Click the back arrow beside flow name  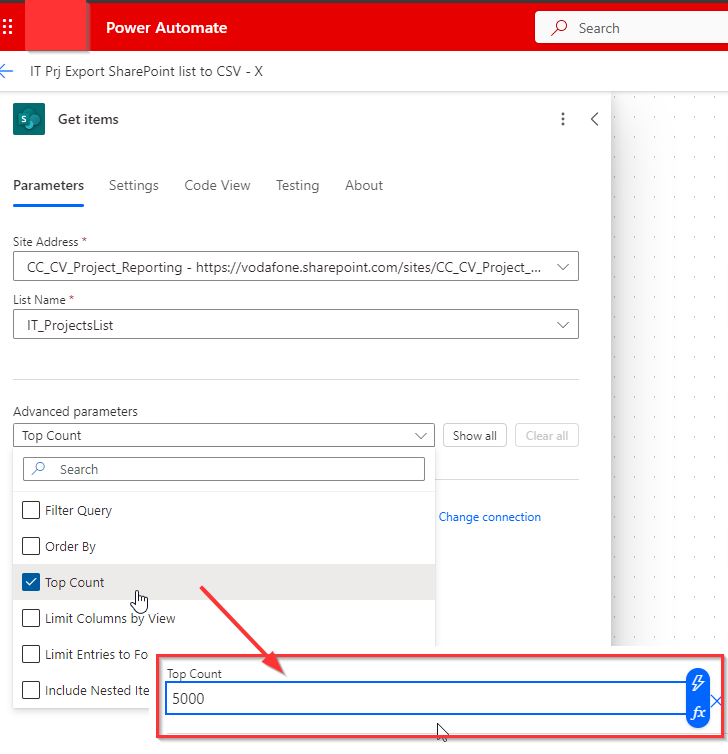7,72
